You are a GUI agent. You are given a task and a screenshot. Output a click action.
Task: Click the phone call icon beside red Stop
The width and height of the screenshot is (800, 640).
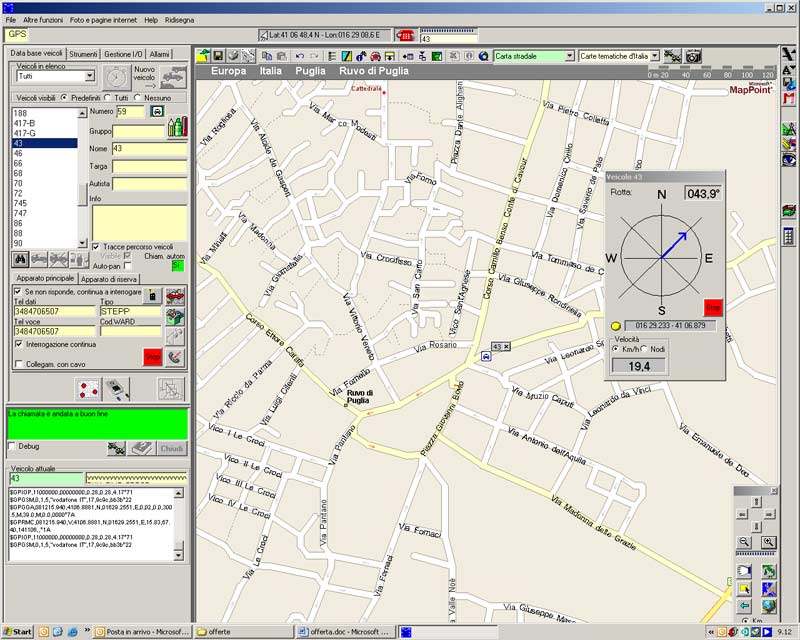click(175, 356)
